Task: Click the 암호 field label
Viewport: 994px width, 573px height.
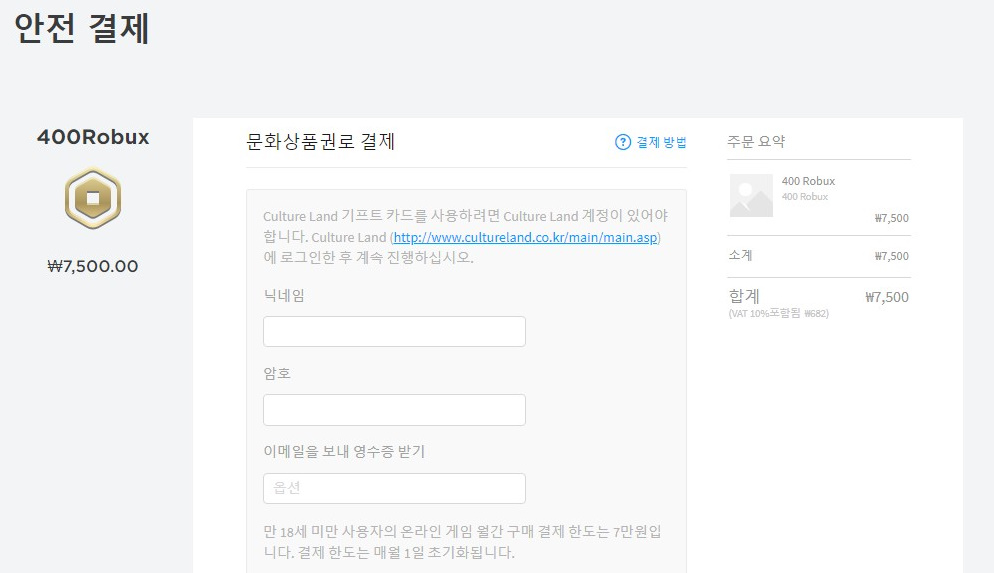Action: click(277, 373)
